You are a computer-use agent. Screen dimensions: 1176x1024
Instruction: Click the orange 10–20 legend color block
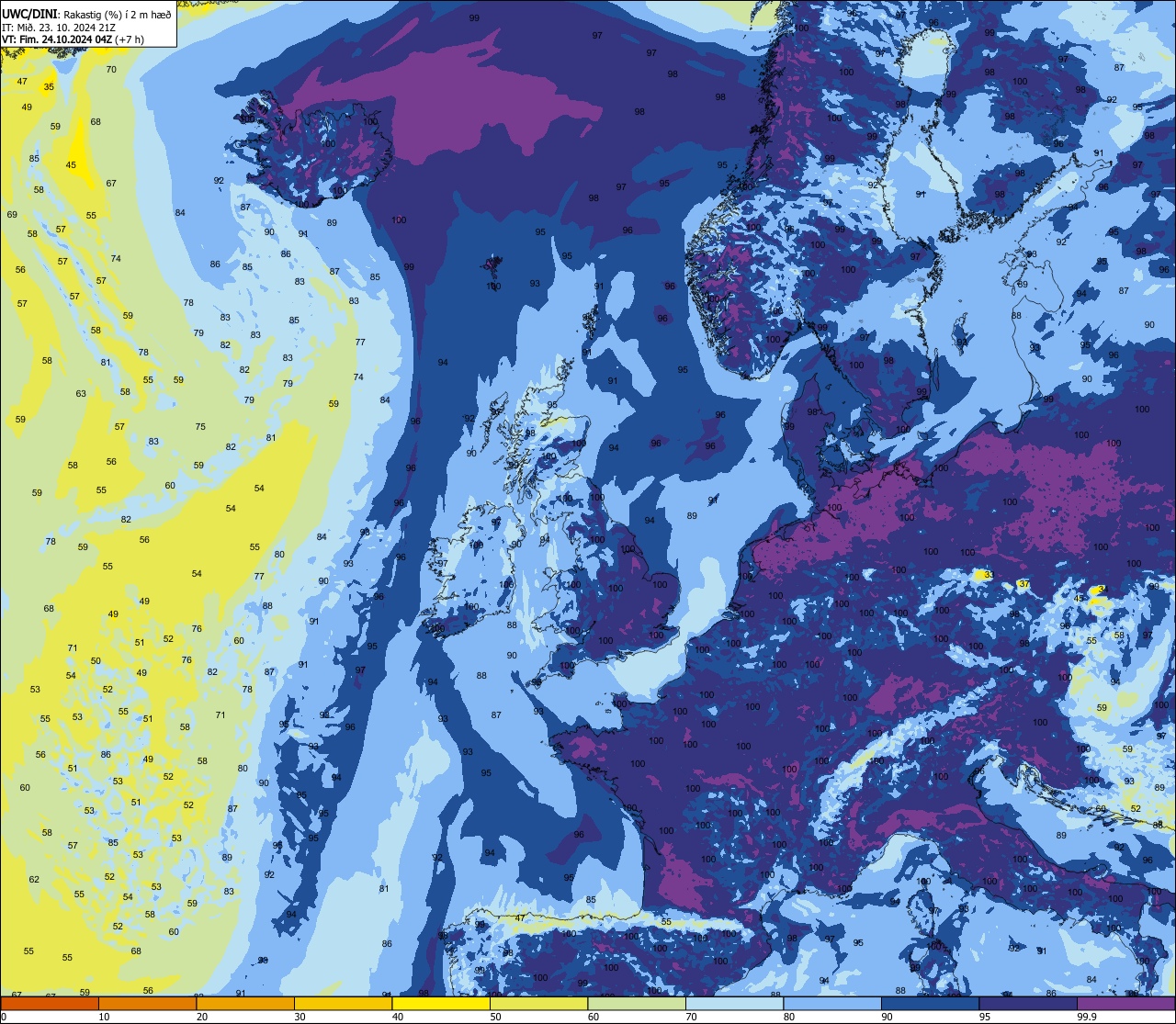coord(147,1003)
